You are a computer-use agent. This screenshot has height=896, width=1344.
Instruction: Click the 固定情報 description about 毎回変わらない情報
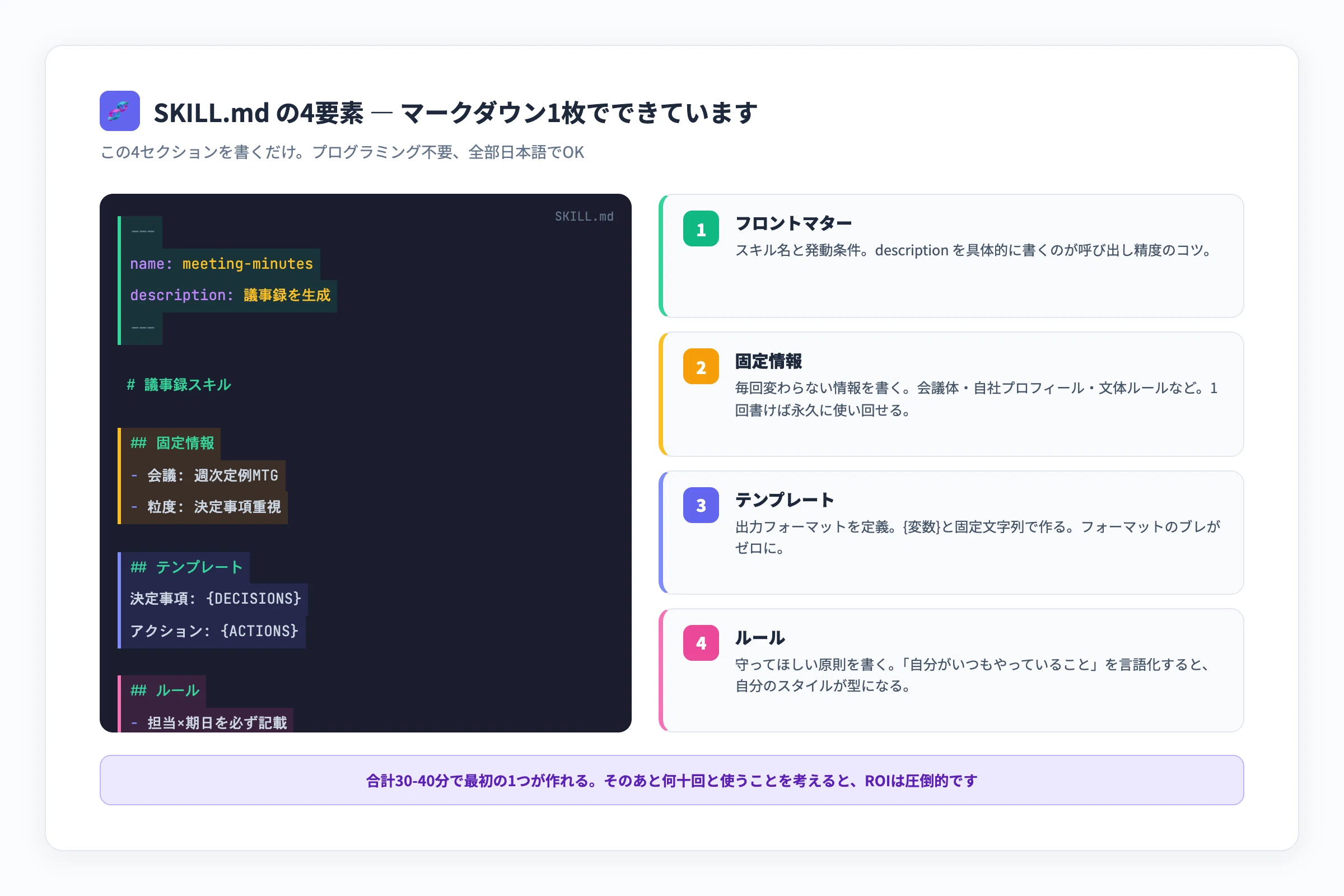pyautogui.click(x=976, y=399)
